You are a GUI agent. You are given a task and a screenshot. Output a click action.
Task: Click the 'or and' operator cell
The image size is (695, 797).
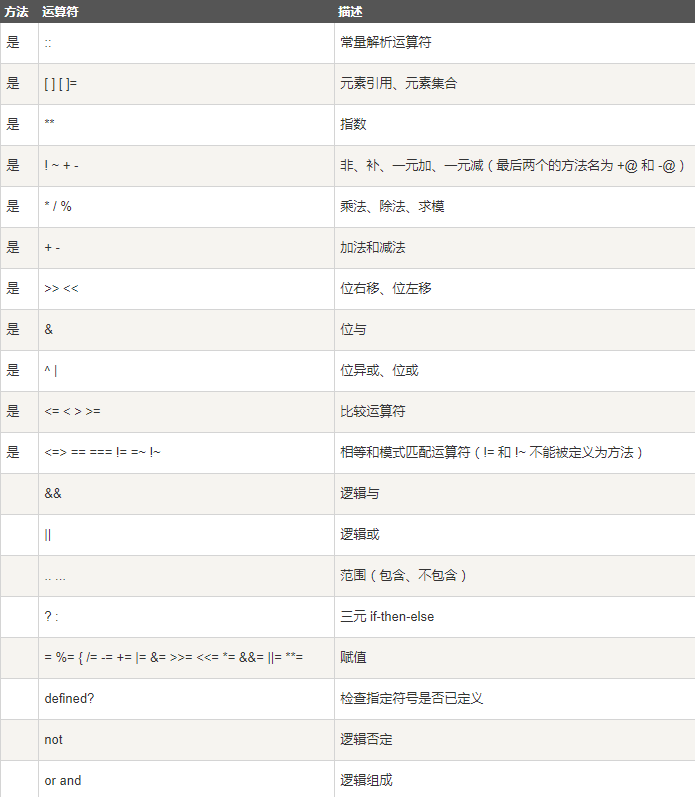pyautogui.click(x=63, y=780)
